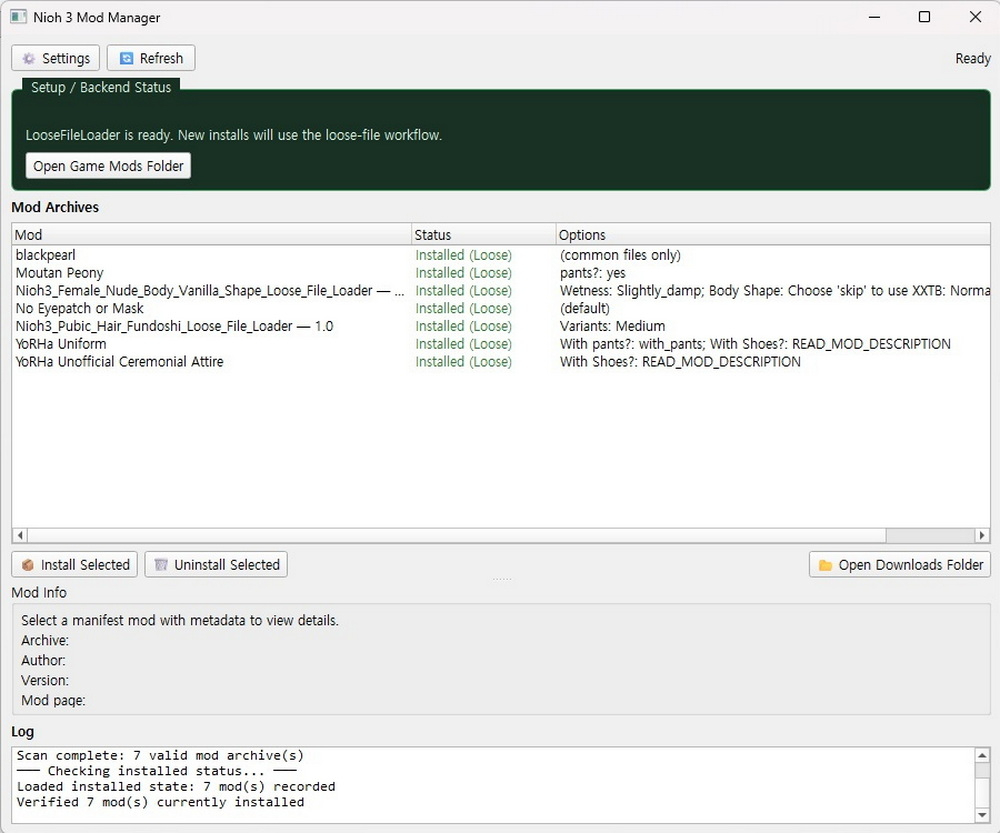1000x833 pixels.
Task: Sort by the Mod column header
Action: (212, 235)
